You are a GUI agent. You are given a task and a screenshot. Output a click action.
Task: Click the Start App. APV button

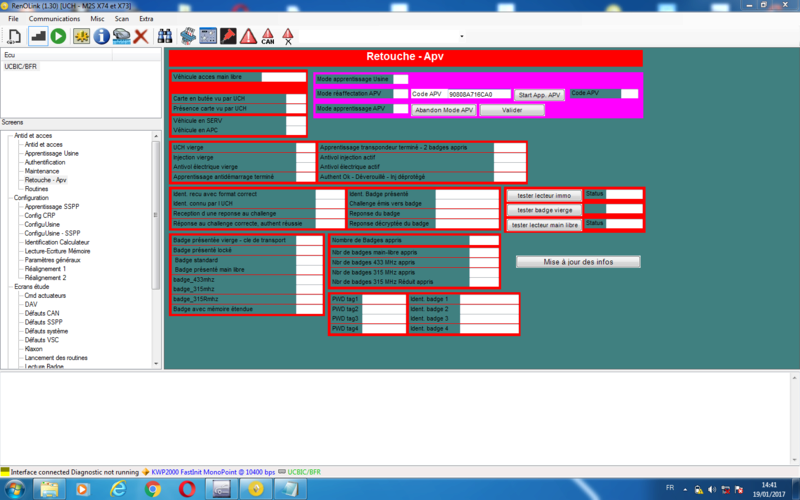pyautogui.click(x=539, y=95)
